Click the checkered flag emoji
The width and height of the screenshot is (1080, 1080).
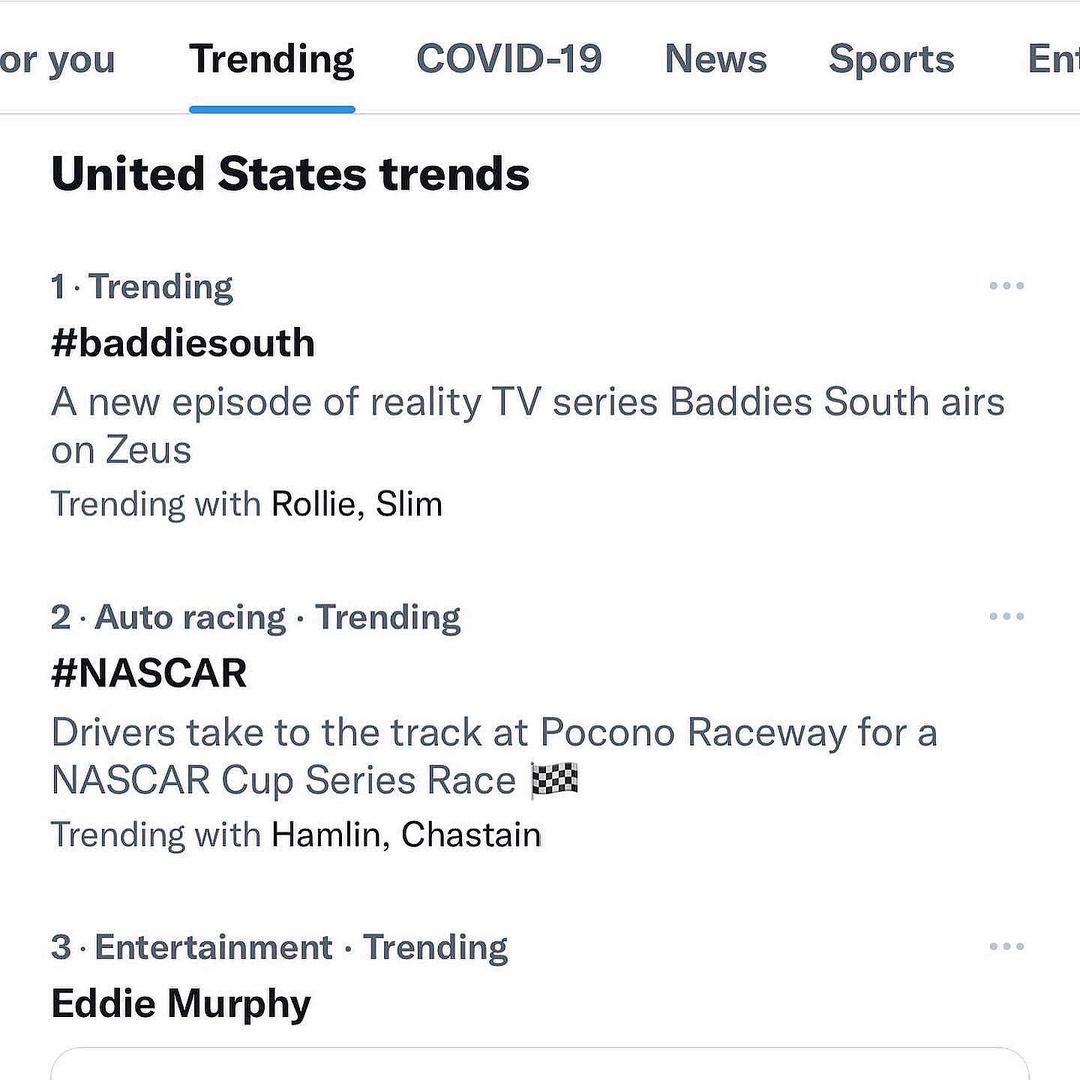coord(555,780)
